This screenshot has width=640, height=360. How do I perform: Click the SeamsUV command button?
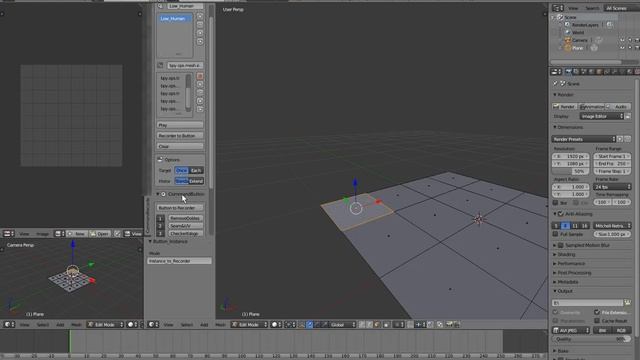[x=186, y=226]
